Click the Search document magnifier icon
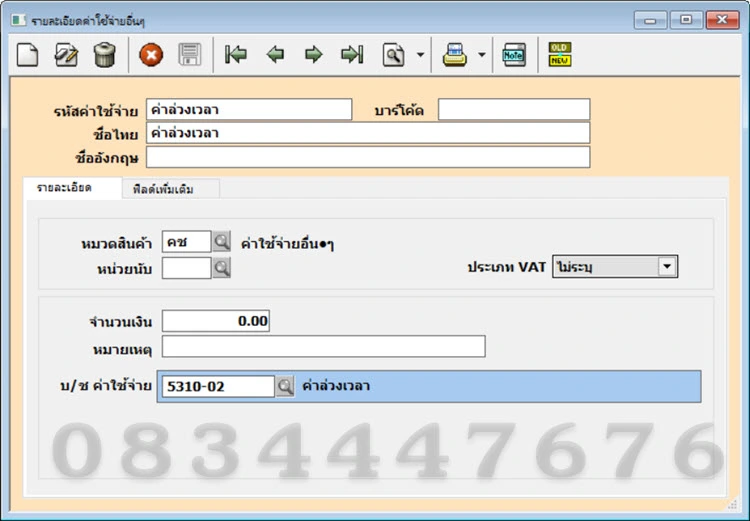The image size is (750, 521). pos(393,55)
